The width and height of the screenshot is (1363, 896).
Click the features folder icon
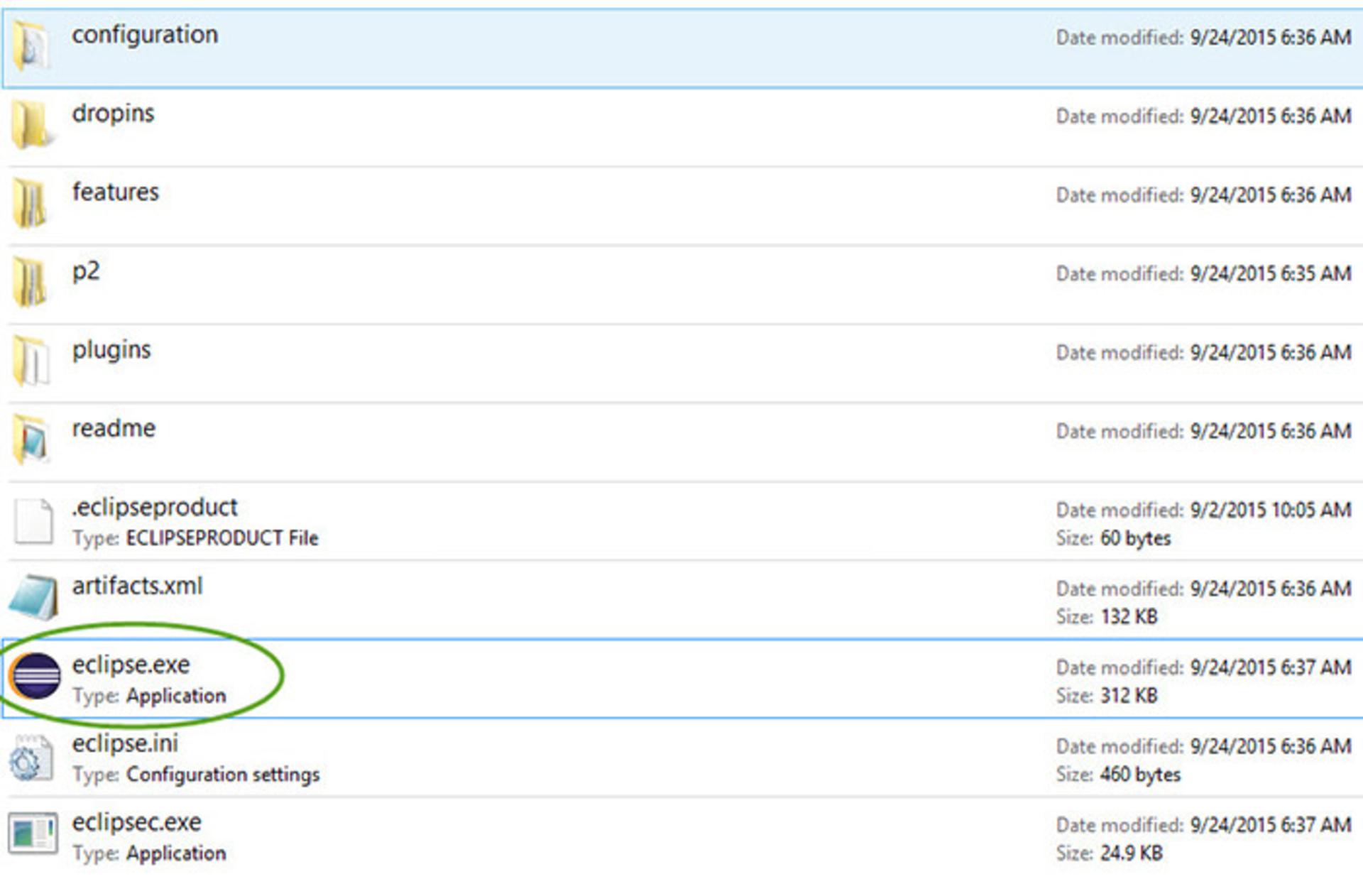click(x=30, y=202)
